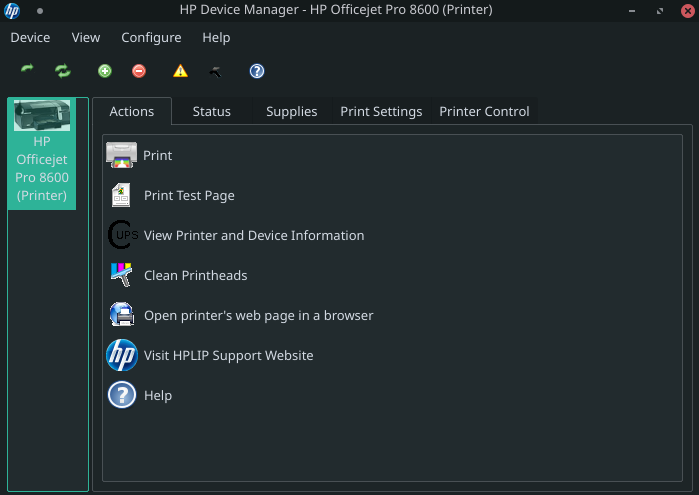The width and height of the screenshot is (699, 495).
Task: Close the HP Device Manager window
Action: point(688,11)
